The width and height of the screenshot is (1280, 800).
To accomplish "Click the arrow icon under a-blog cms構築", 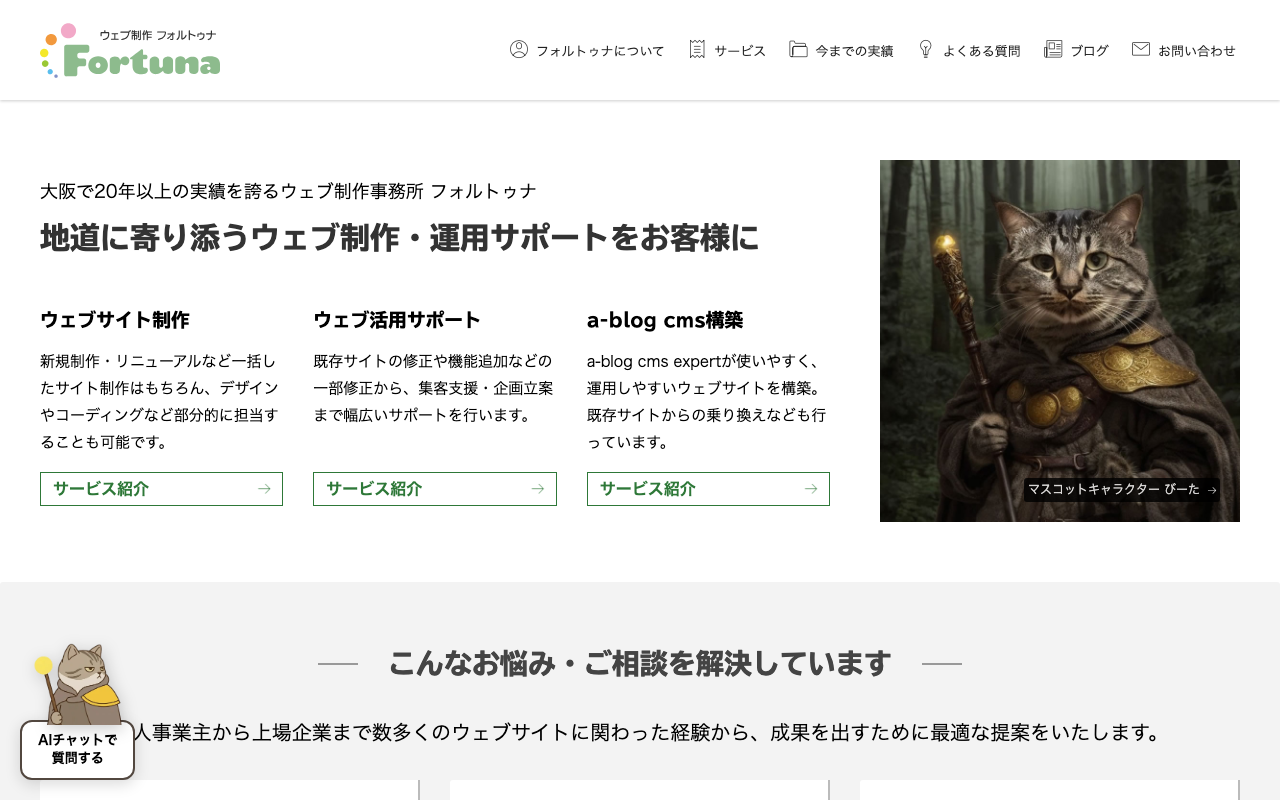I will coord(811,489).
